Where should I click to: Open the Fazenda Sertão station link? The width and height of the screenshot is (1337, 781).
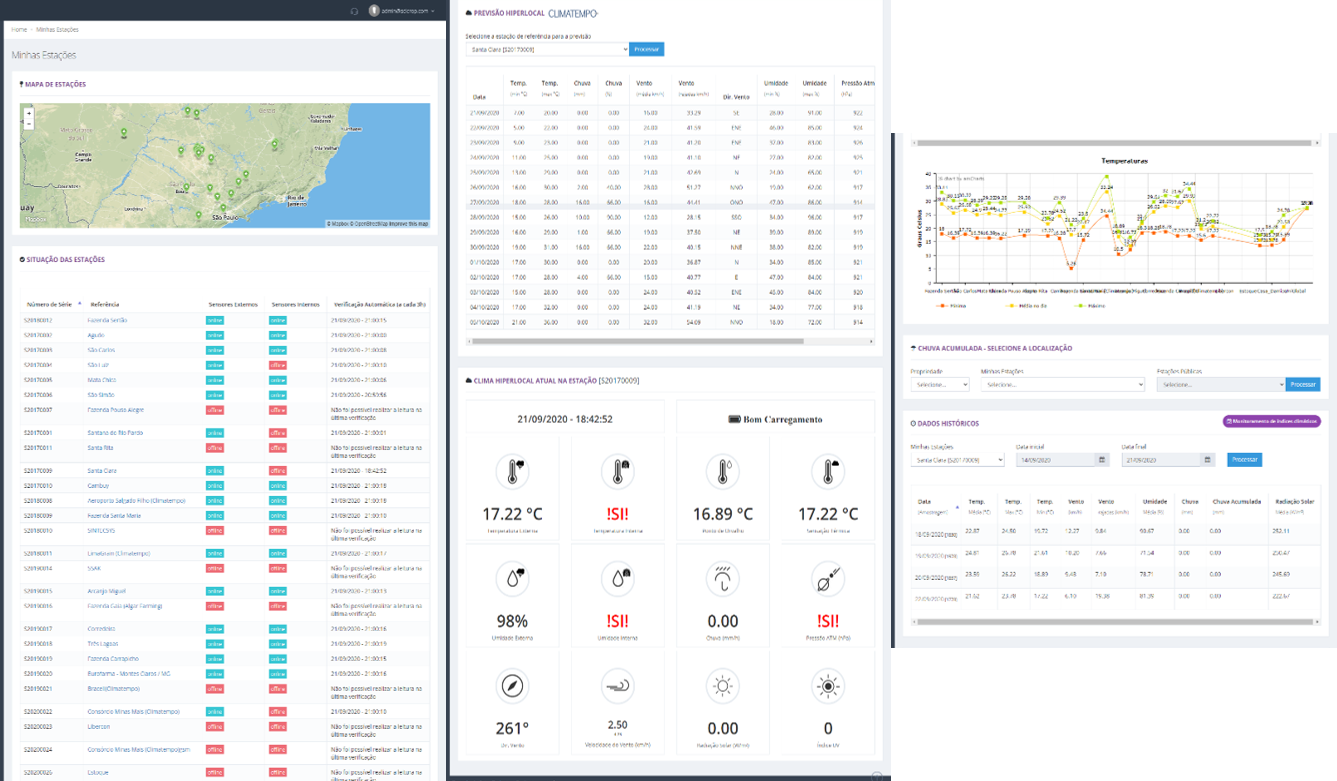[x=109, y=320]
